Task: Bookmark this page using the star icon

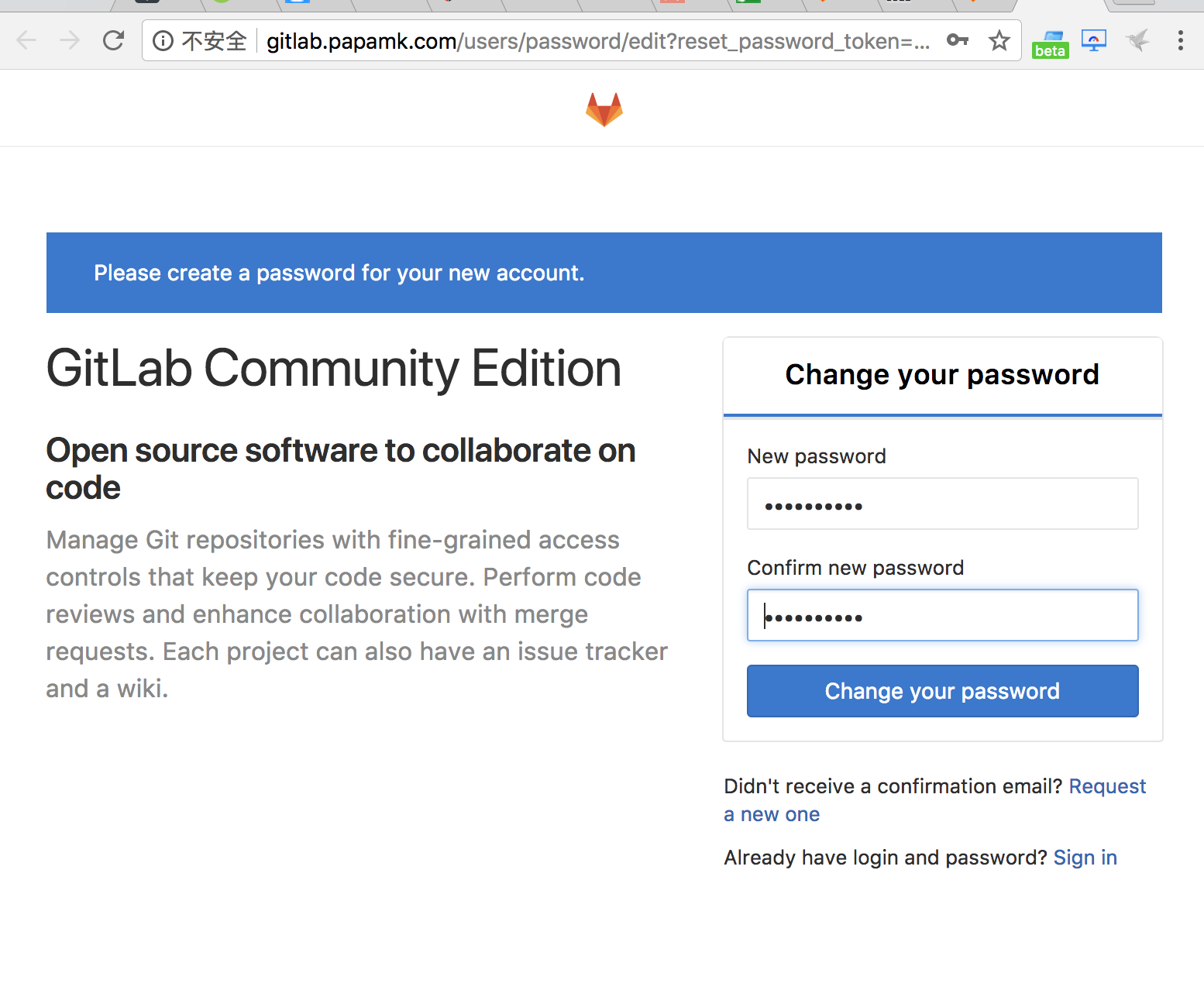Action: pos(998,40)
